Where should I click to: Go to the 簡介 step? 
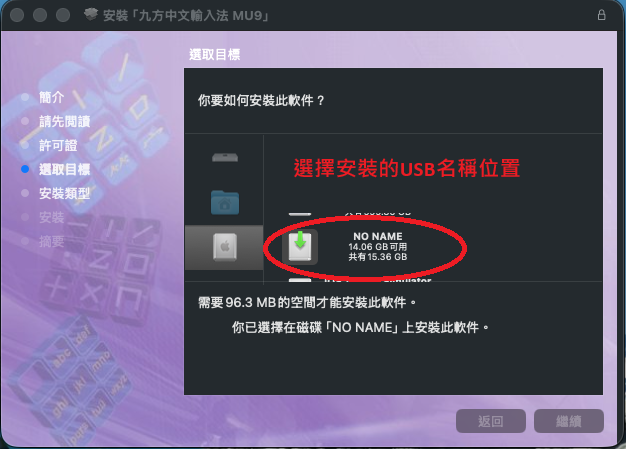pyautogui.click(x=52, y=97)
